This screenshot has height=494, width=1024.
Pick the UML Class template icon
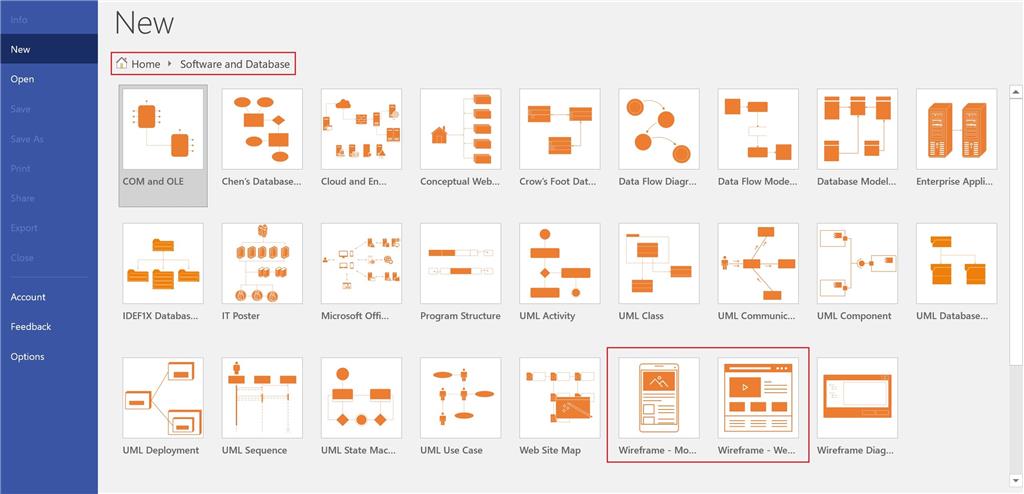[x=659, y=263]
